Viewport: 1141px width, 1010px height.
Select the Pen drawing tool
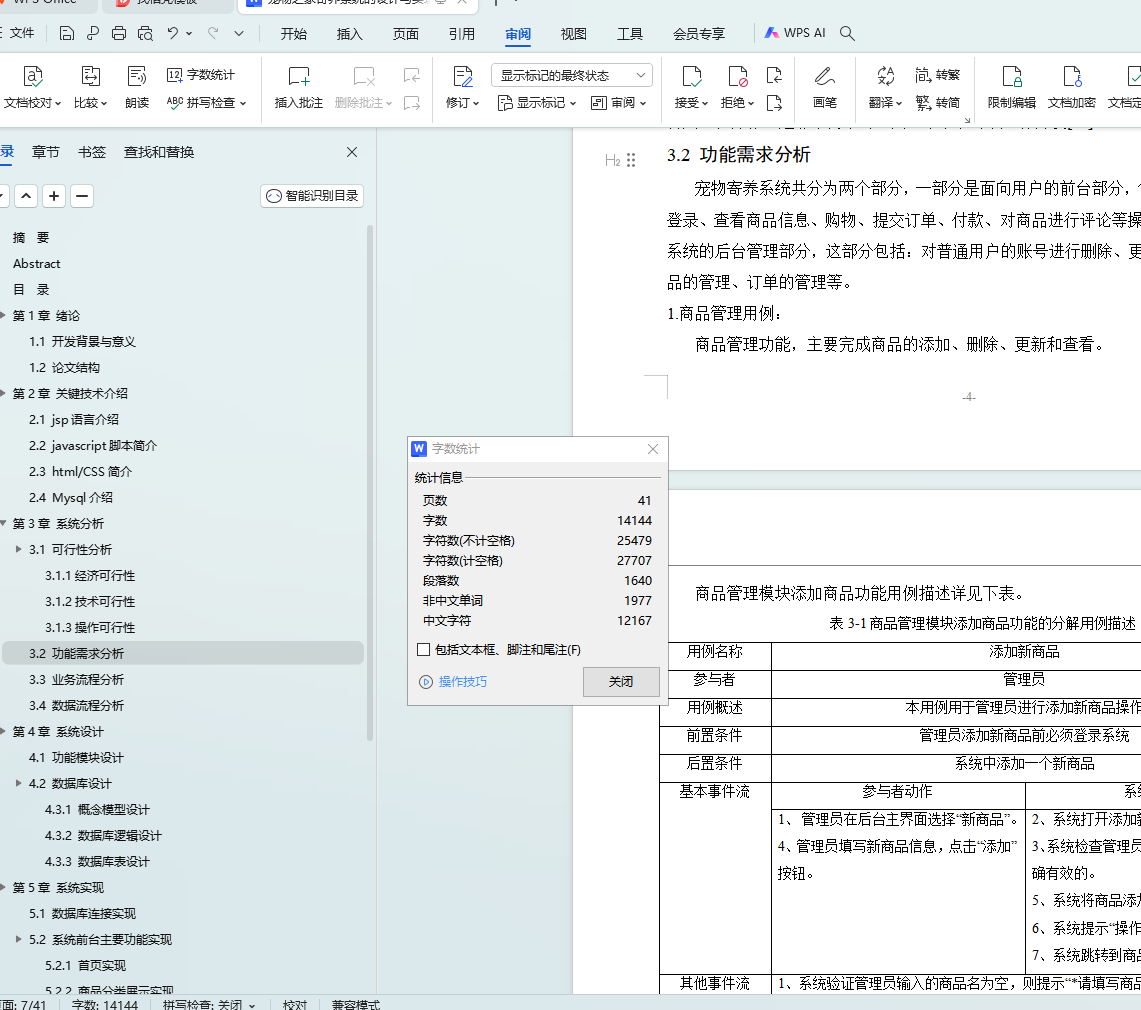tap(824, 87)
